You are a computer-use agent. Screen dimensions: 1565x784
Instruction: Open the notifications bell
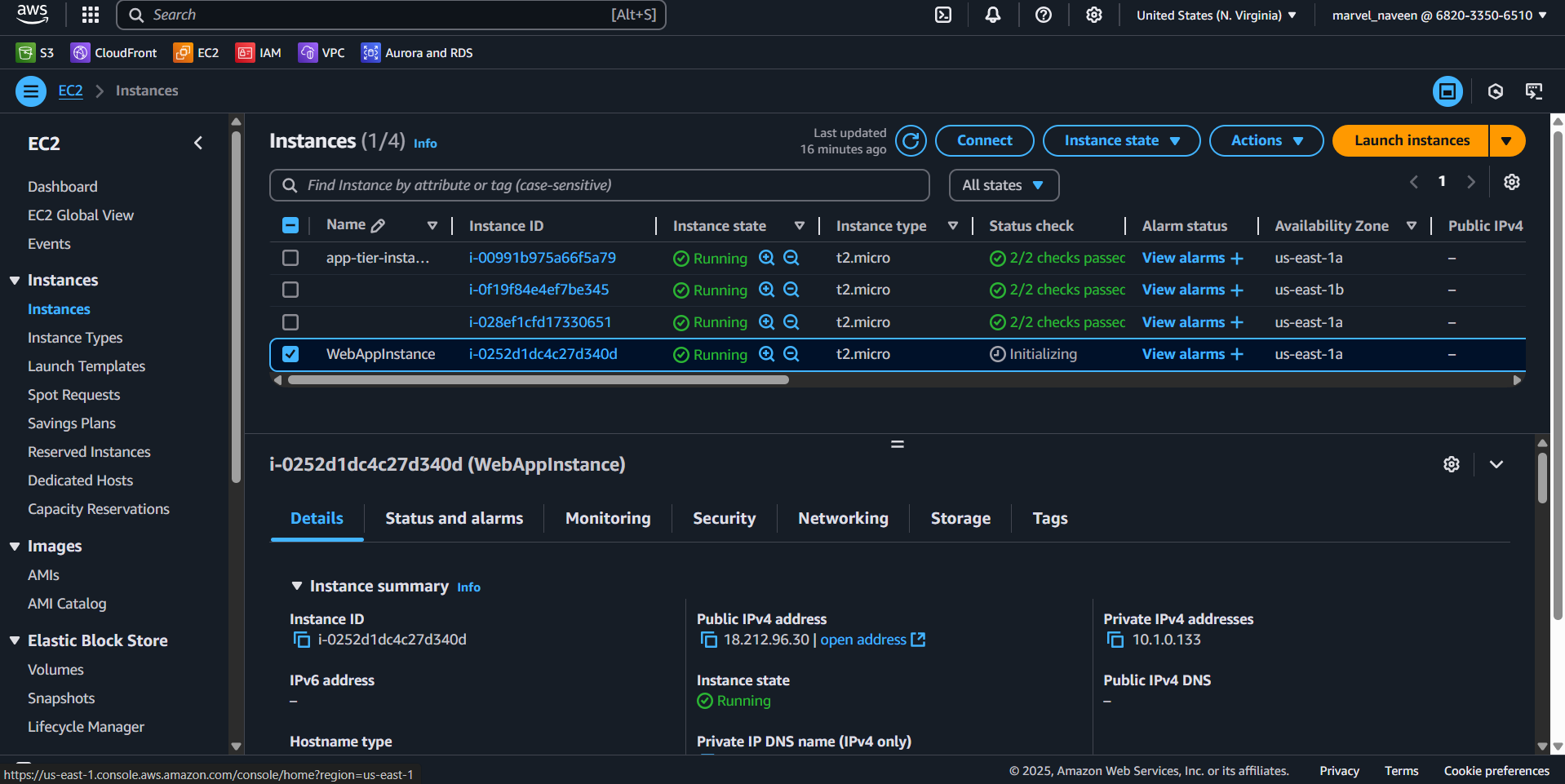tap(993, 15)
